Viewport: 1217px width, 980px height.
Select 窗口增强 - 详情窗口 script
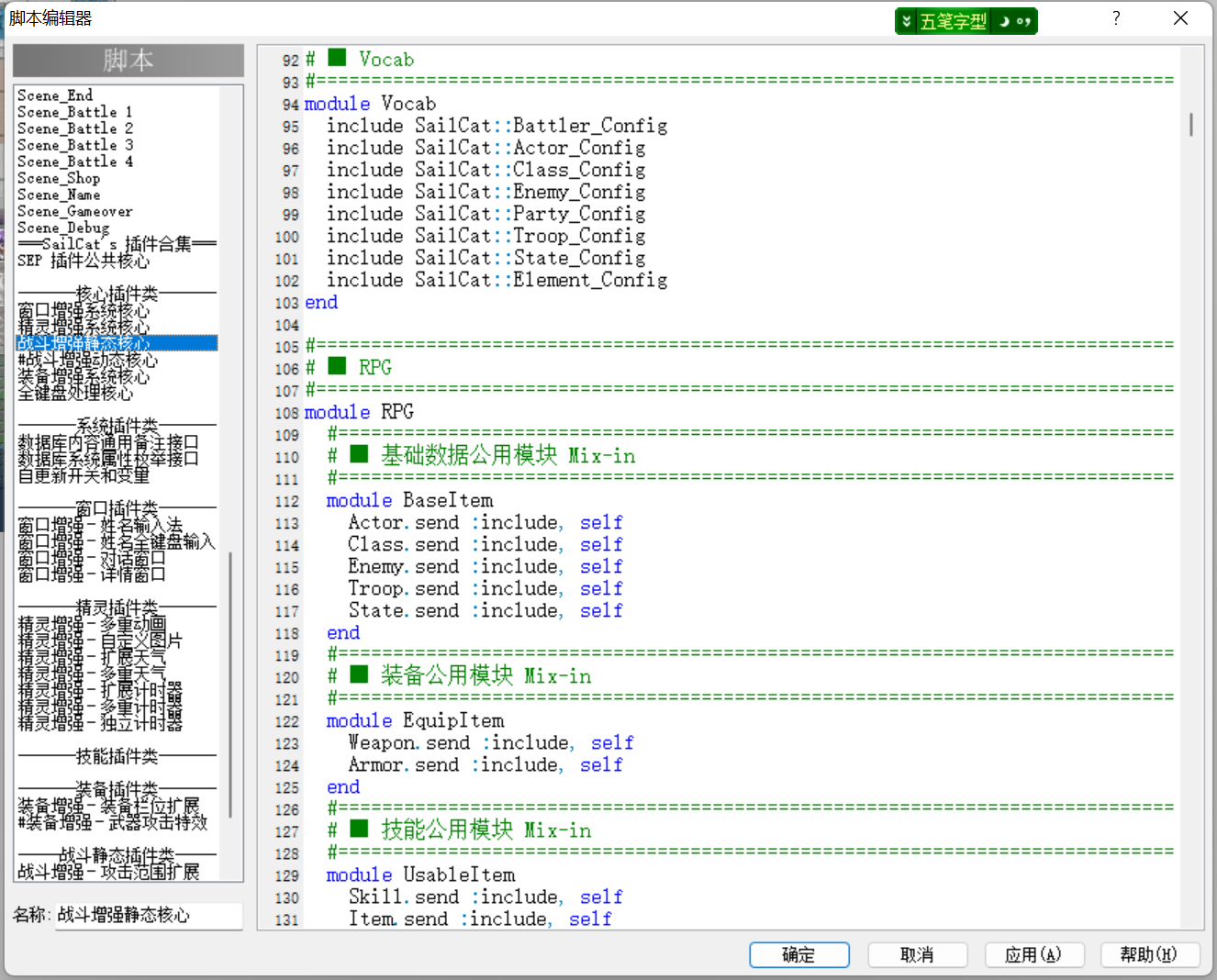pyautogui.click(x=92, y=574)
